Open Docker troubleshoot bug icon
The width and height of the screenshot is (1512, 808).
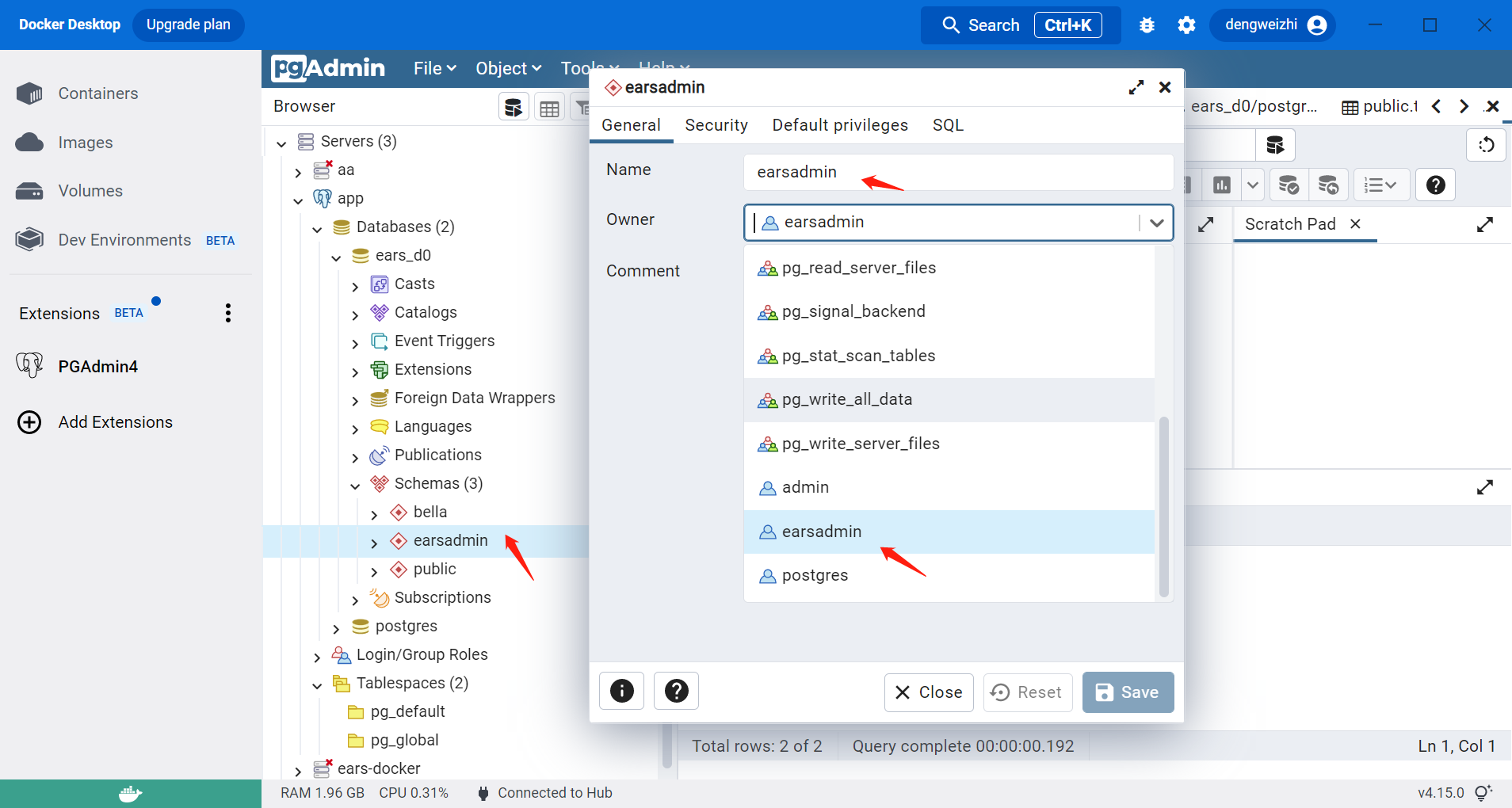[x=1147, y=25]
